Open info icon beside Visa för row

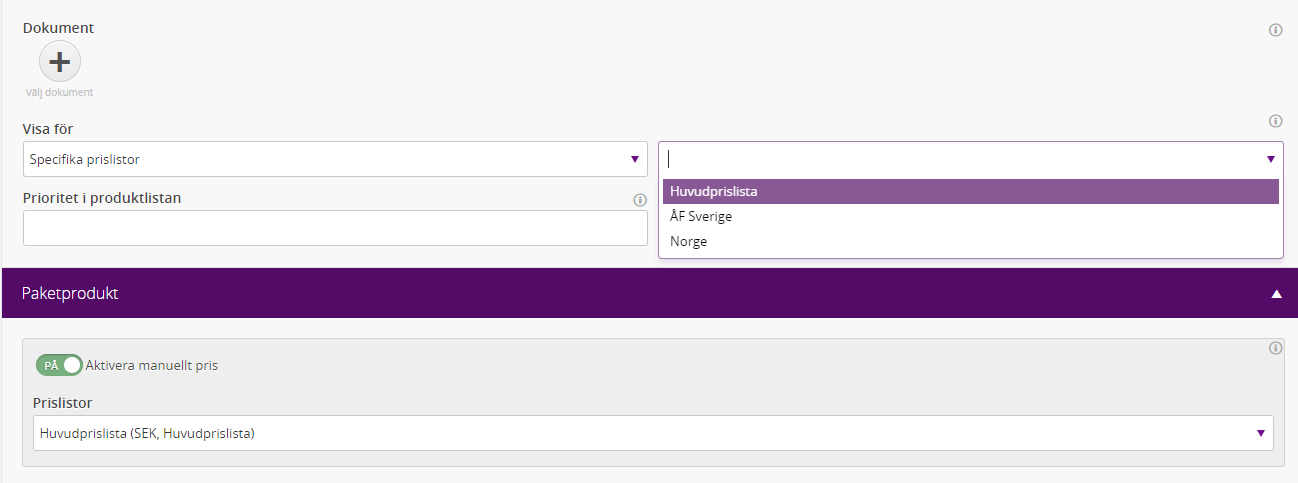pyautogui.click(x=1275, y=121)
